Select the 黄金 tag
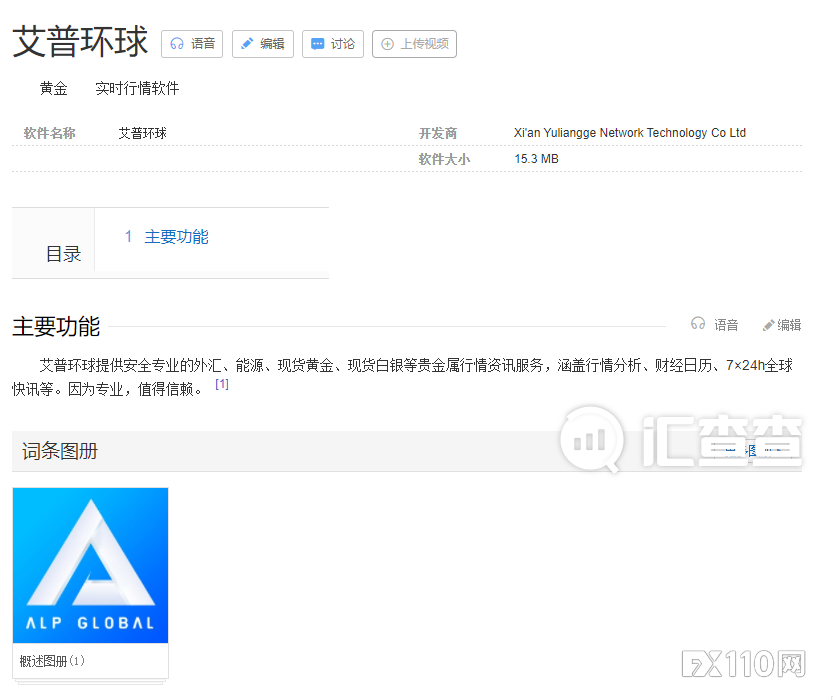The height and width of the screenshot is (700, 833). tap(53, 88)
